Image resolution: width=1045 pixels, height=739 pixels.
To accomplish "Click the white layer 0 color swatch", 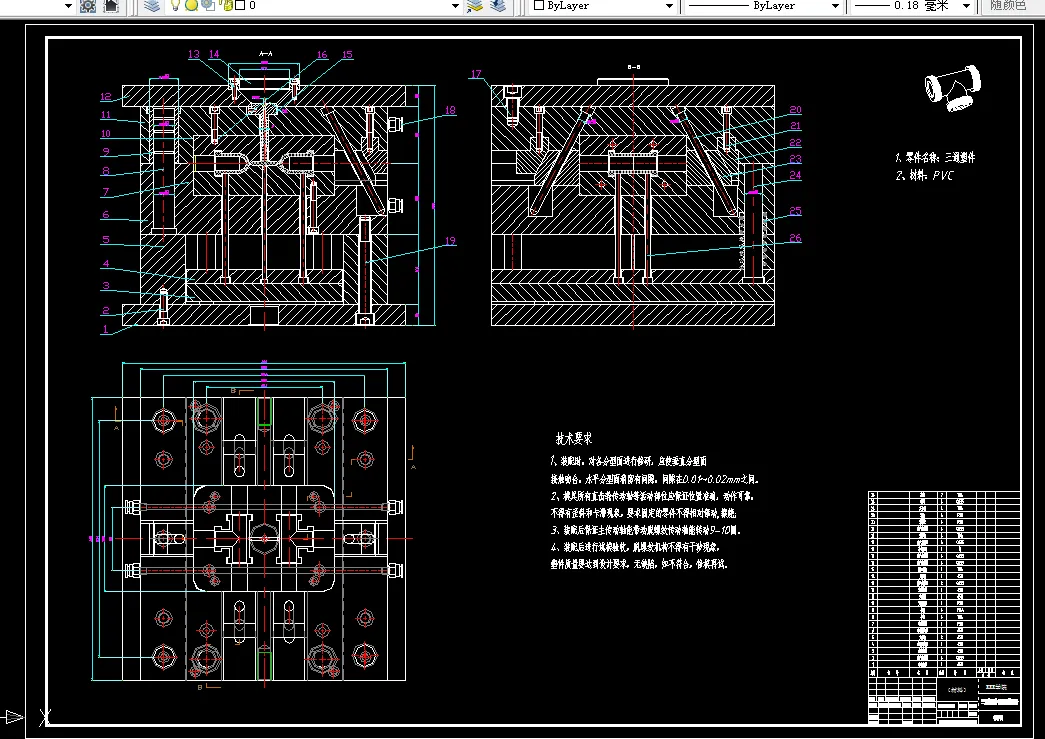I will click(x=240, y=6).
